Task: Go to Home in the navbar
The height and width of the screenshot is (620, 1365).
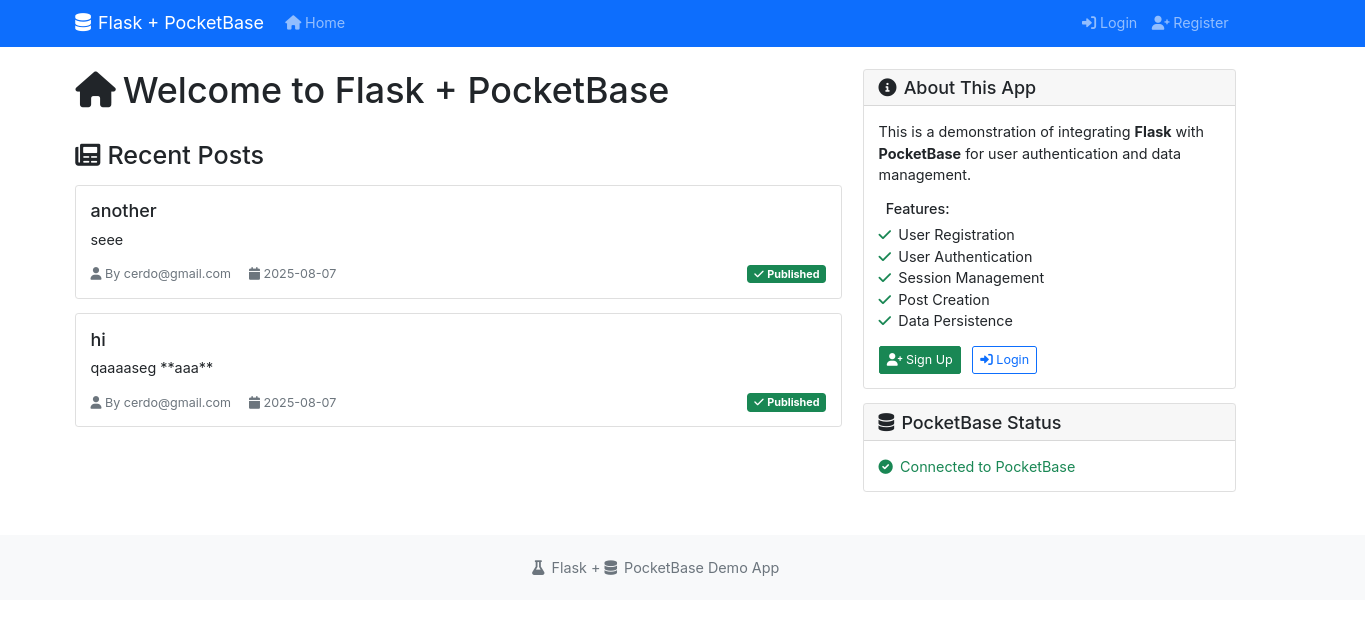Action: pos(315,22)
